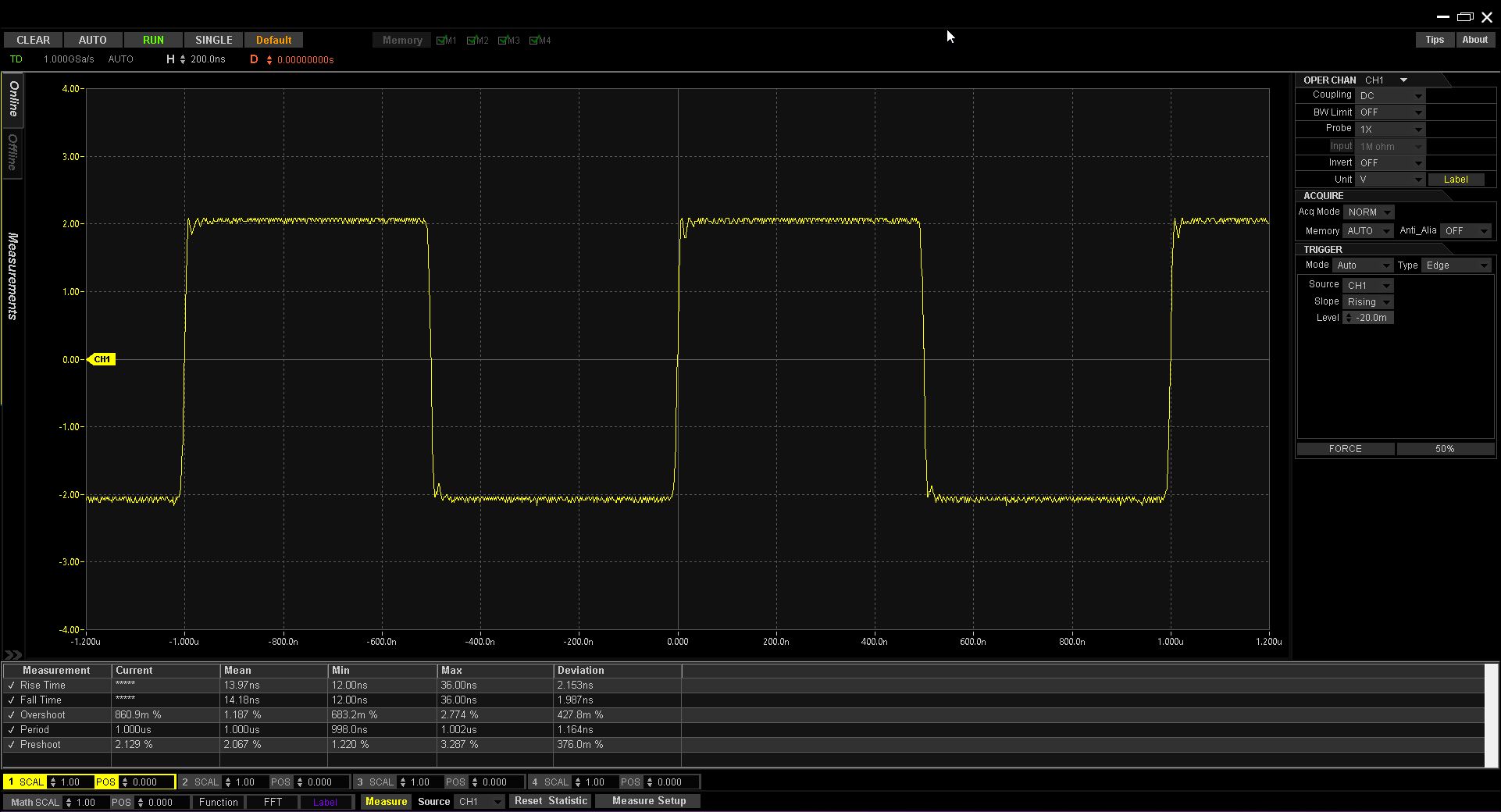Open Measure Setup
1501x812 pixels.
(649, 801)
